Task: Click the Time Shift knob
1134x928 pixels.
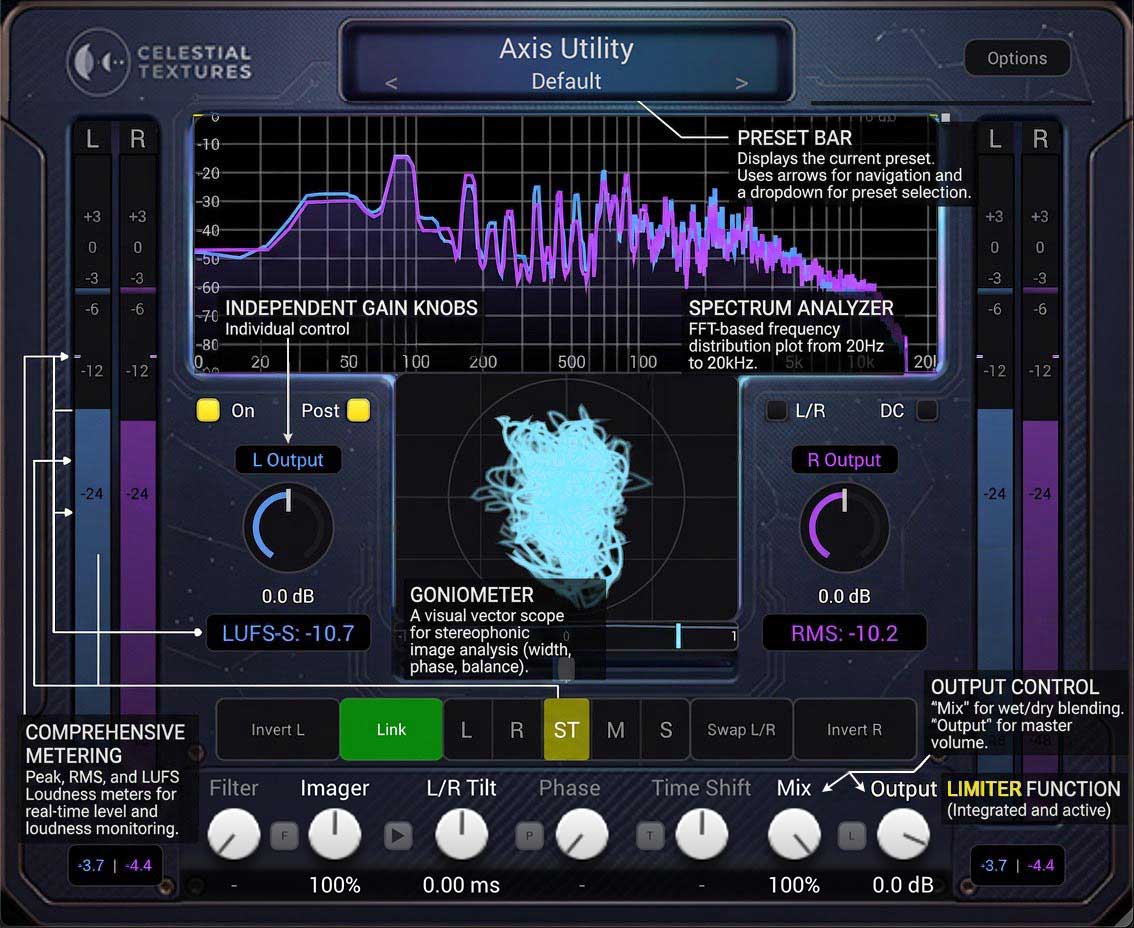Action: 702,835
